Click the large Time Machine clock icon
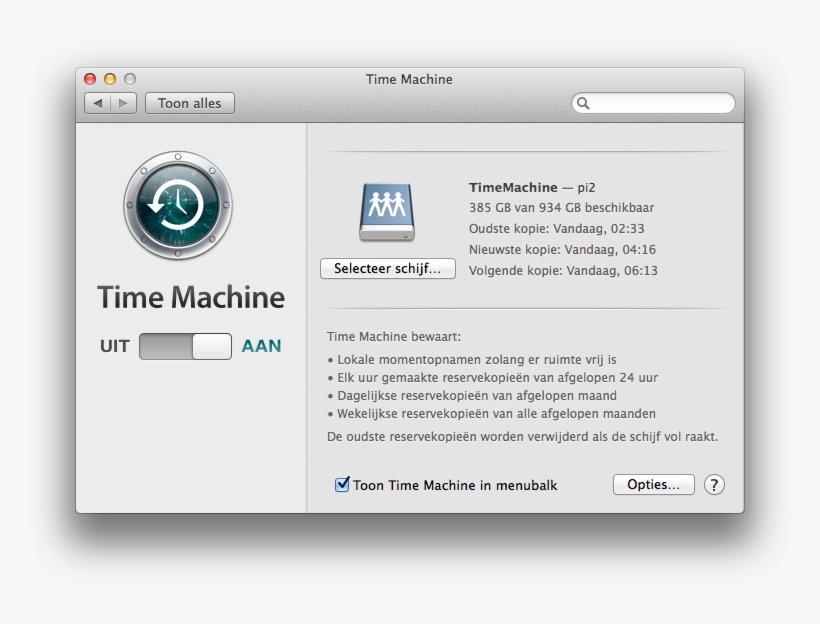The image size is (820, 624). (178, 206)
